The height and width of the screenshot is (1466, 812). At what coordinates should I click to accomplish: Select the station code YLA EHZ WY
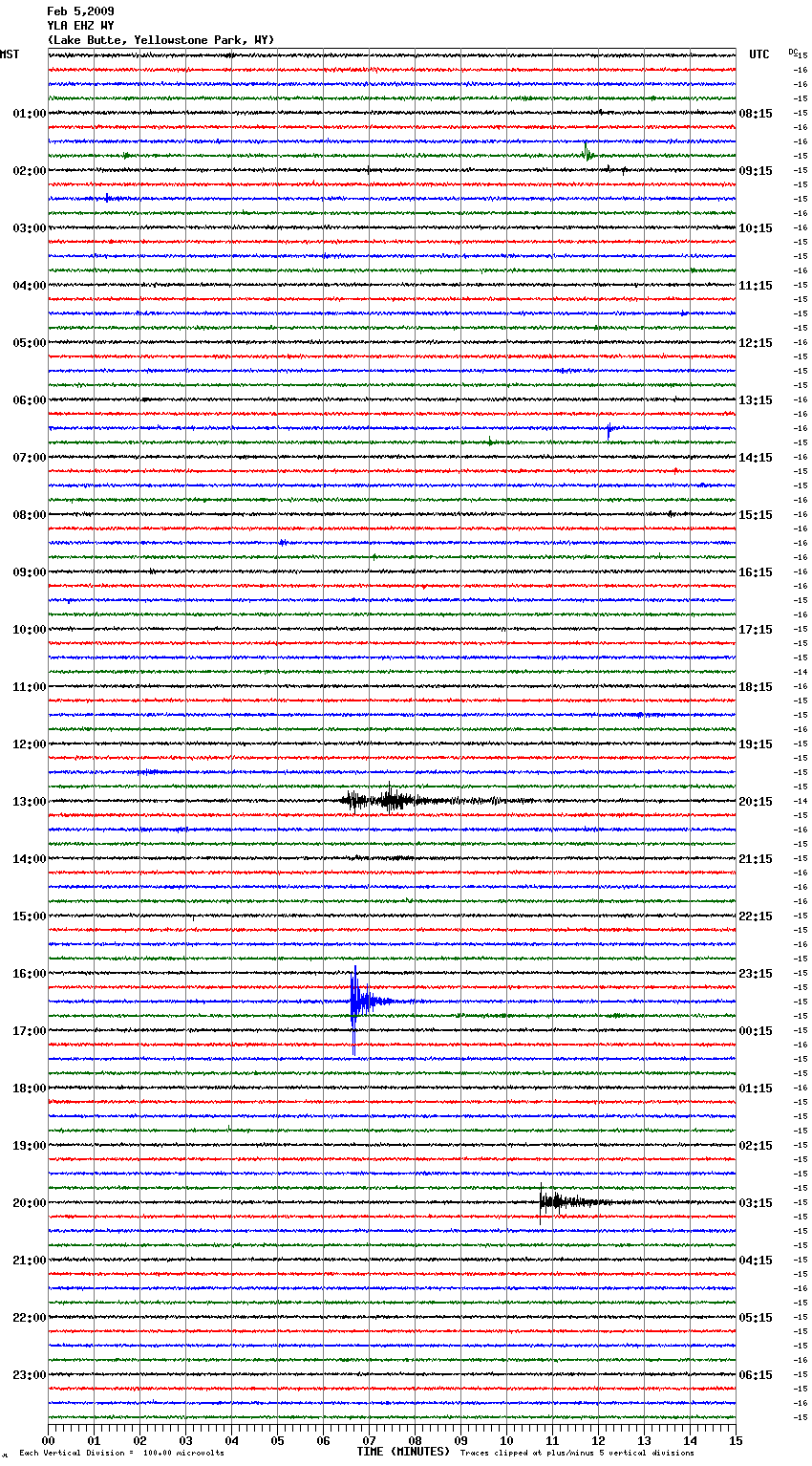point(80,26)
